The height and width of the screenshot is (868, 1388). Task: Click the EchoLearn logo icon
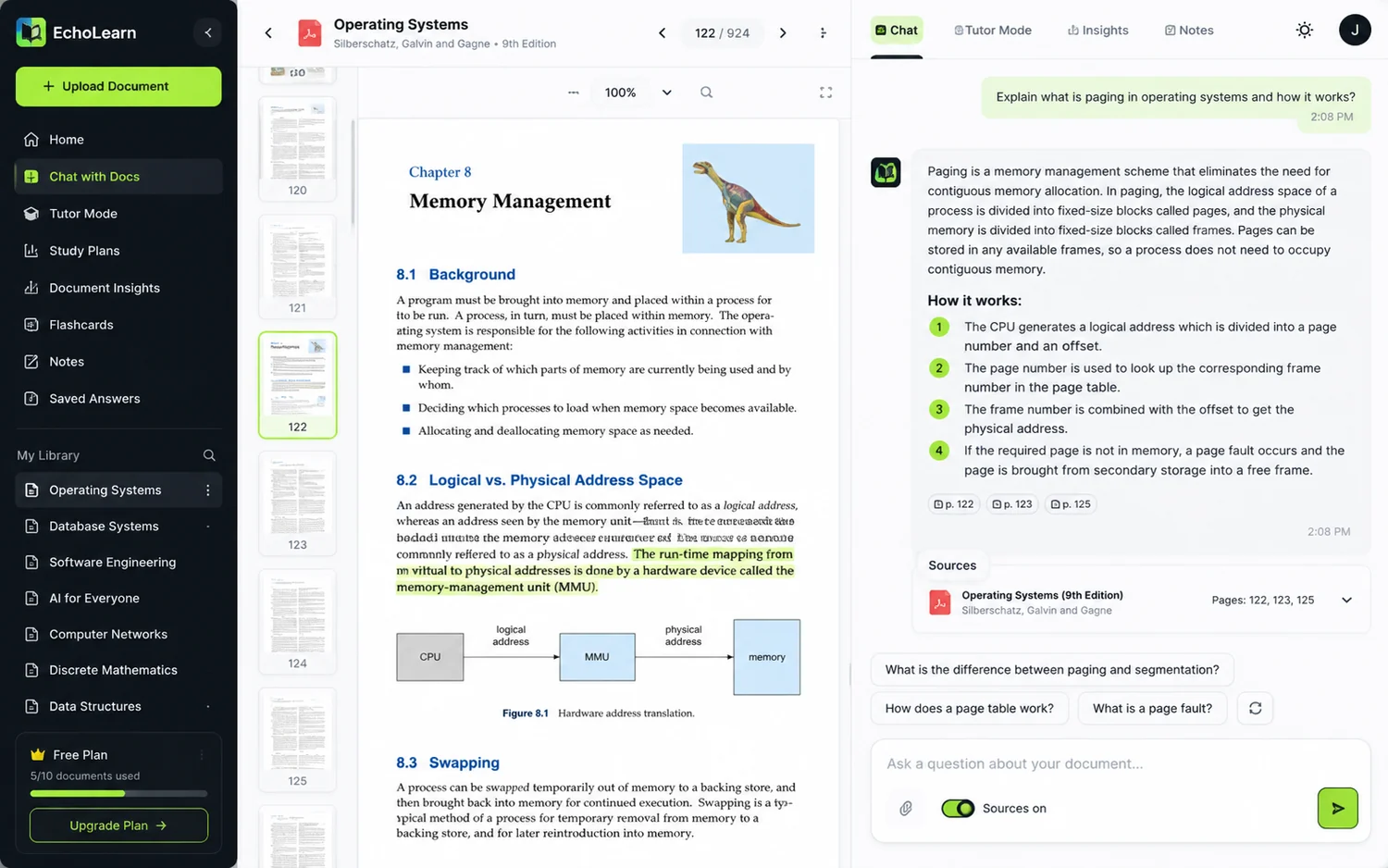pos(31,32)
